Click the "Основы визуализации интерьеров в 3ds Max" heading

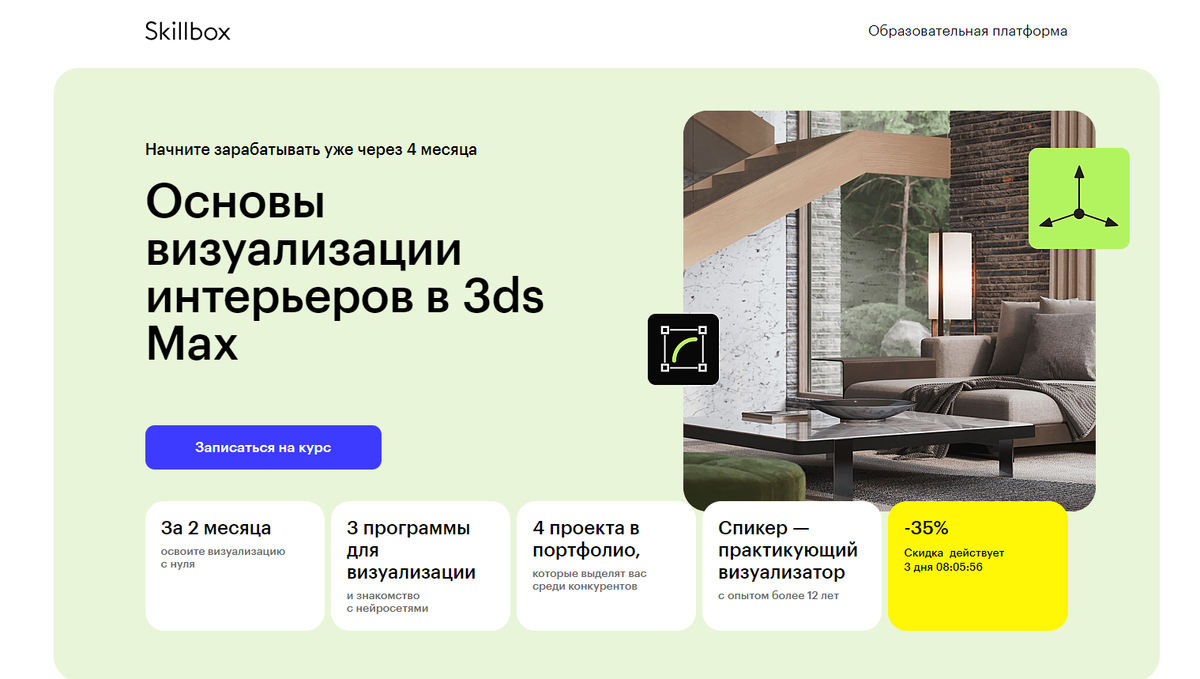[345, 273]
